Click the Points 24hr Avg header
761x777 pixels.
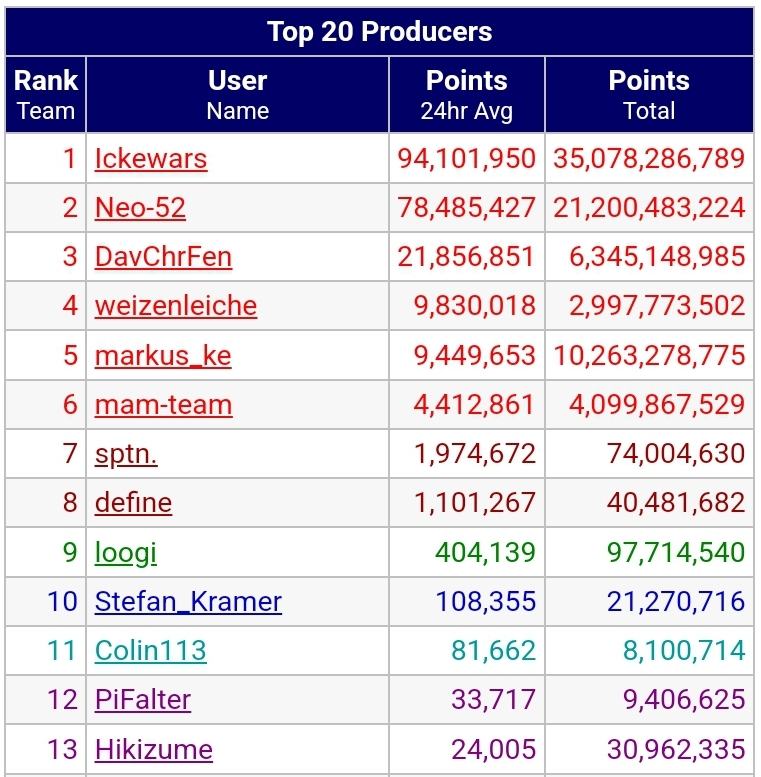[466, 95]
